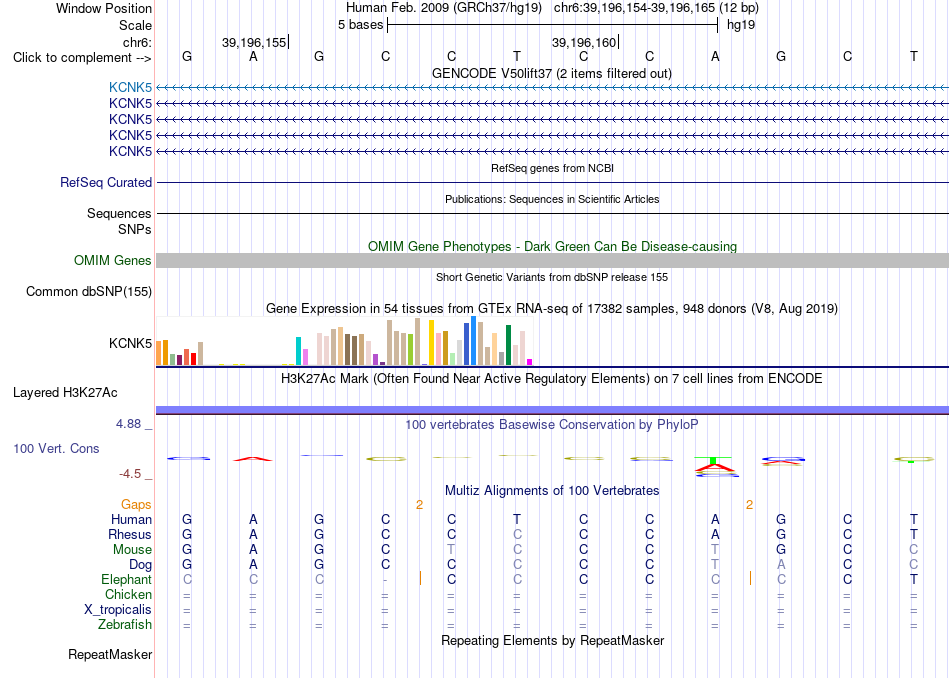The width and height of the screenshot is (950, 678).
Task: Click the cyan bar in the GTEx expression chart
Action: point(298,351)
